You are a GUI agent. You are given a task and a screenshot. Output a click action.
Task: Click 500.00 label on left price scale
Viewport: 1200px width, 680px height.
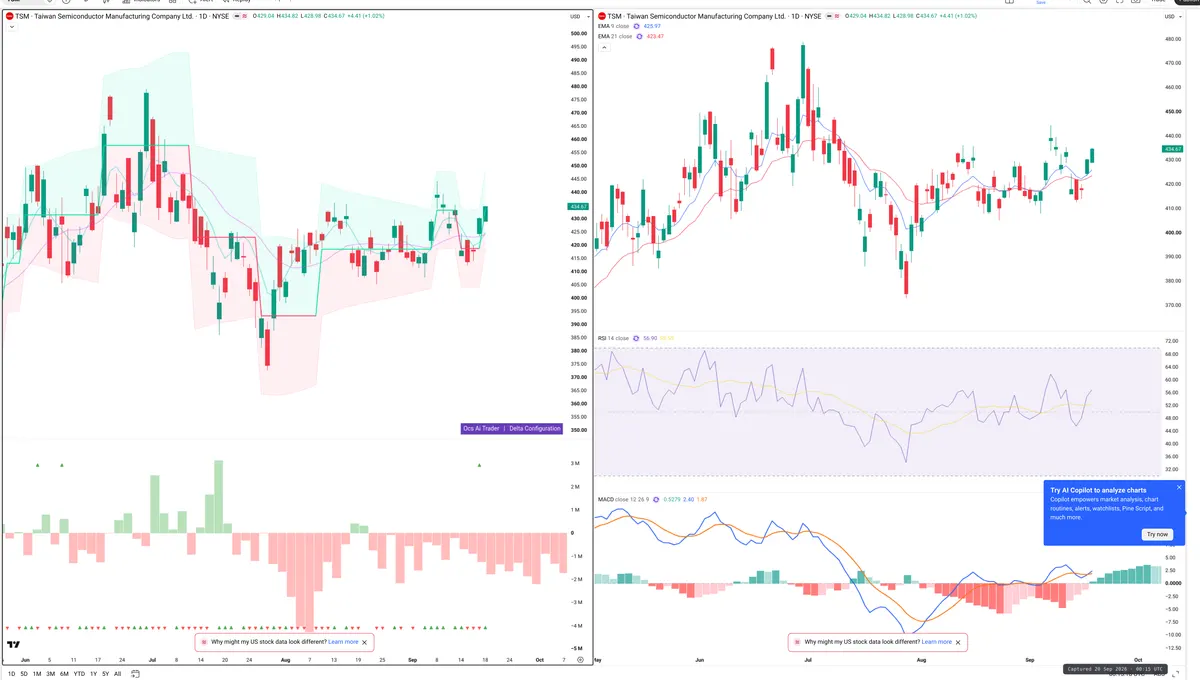(578, 34)
